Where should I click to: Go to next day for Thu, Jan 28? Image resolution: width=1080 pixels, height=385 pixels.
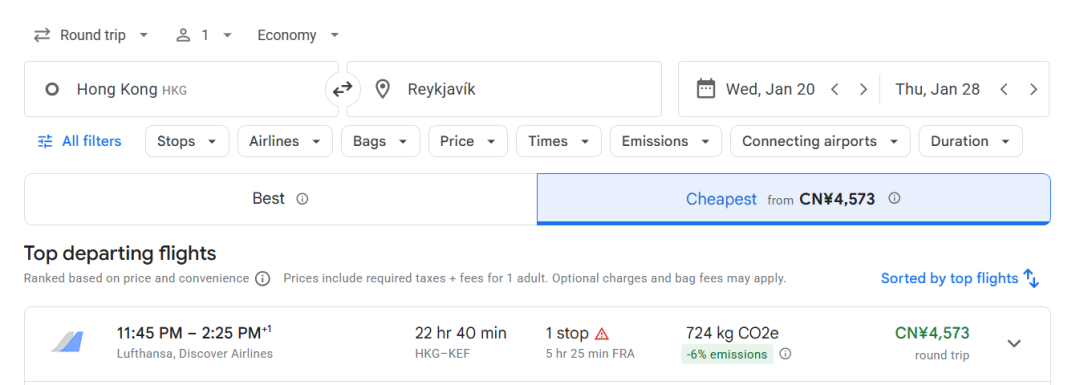[x=1033, y=89]
